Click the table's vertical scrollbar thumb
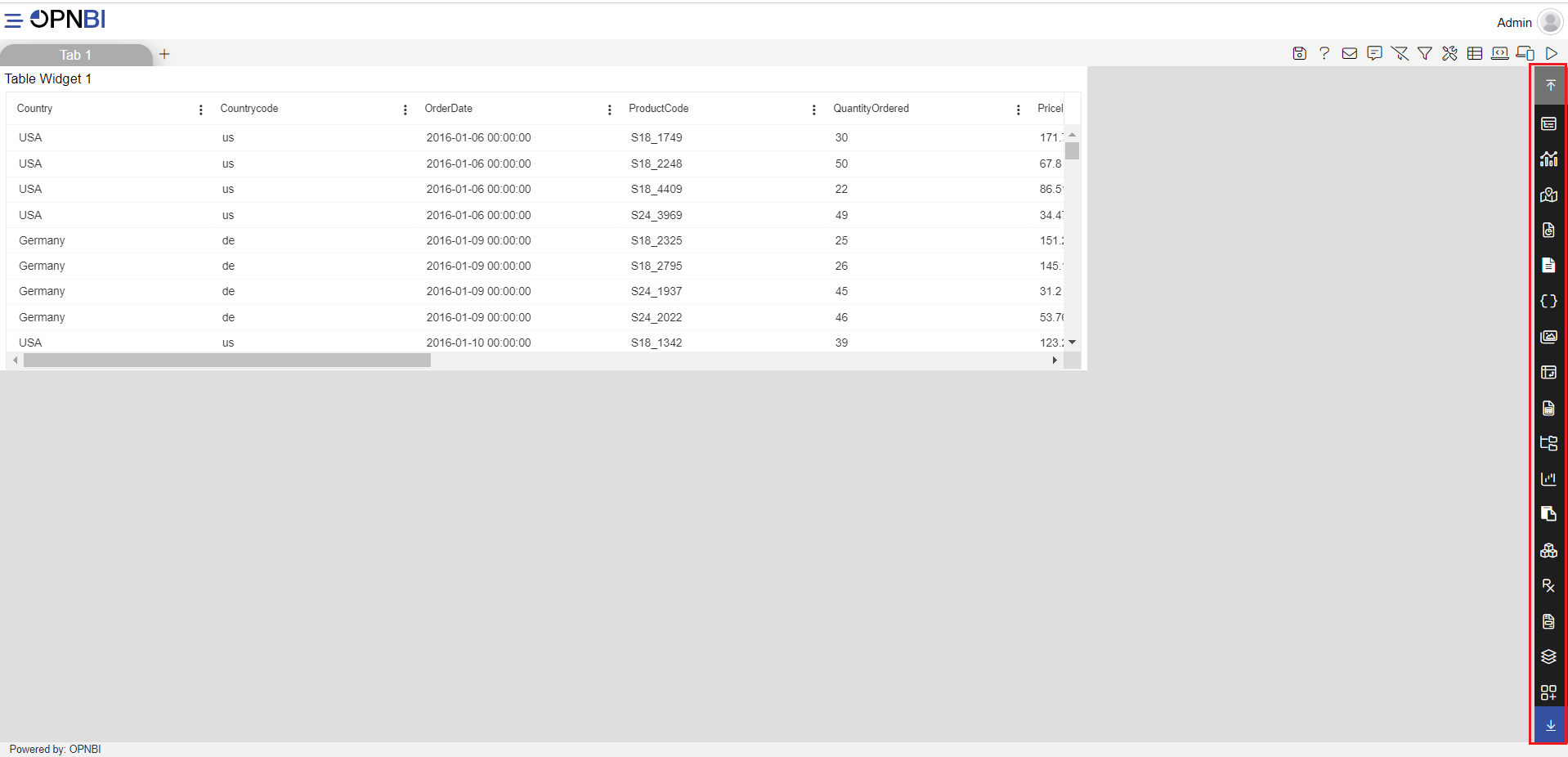Image resolution: width=1568 pixels, height=757 pixels. 1072,150
